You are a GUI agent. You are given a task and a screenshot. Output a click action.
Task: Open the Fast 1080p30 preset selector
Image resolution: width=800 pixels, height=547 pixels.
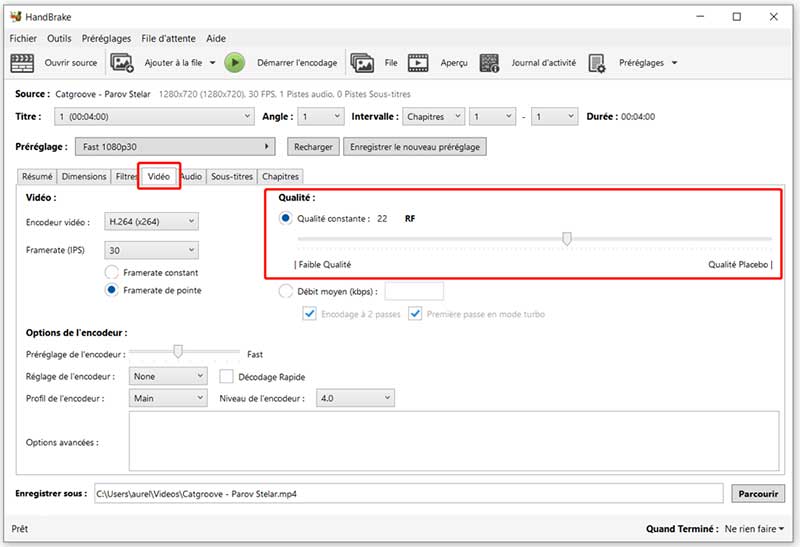[175, 146]
